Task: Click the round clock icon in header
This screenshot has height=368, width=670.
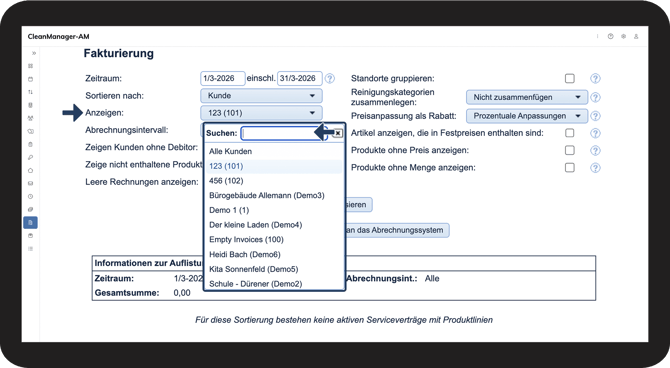Action: pyautogui.click(x=611, y=36)
